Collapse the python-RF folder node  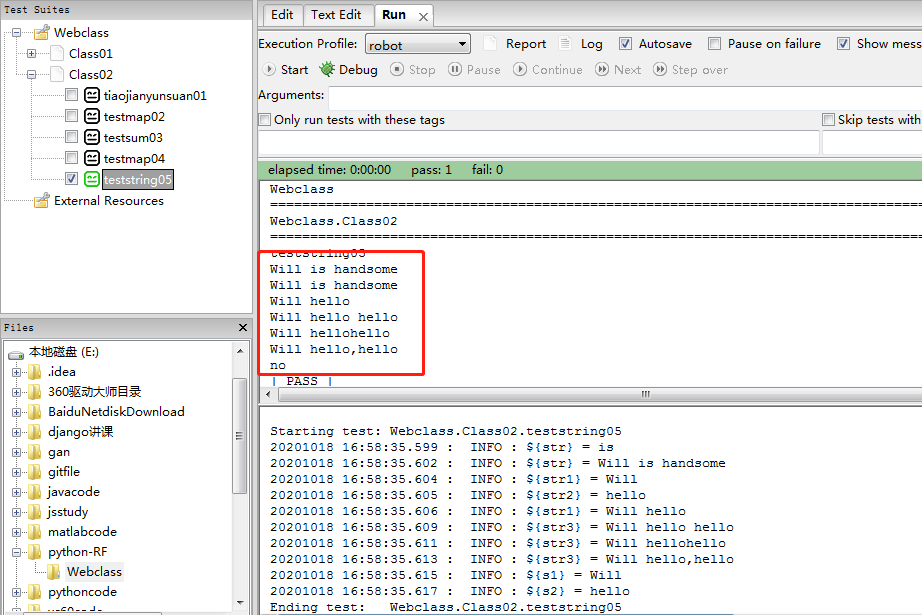click(x=16, y=552)
